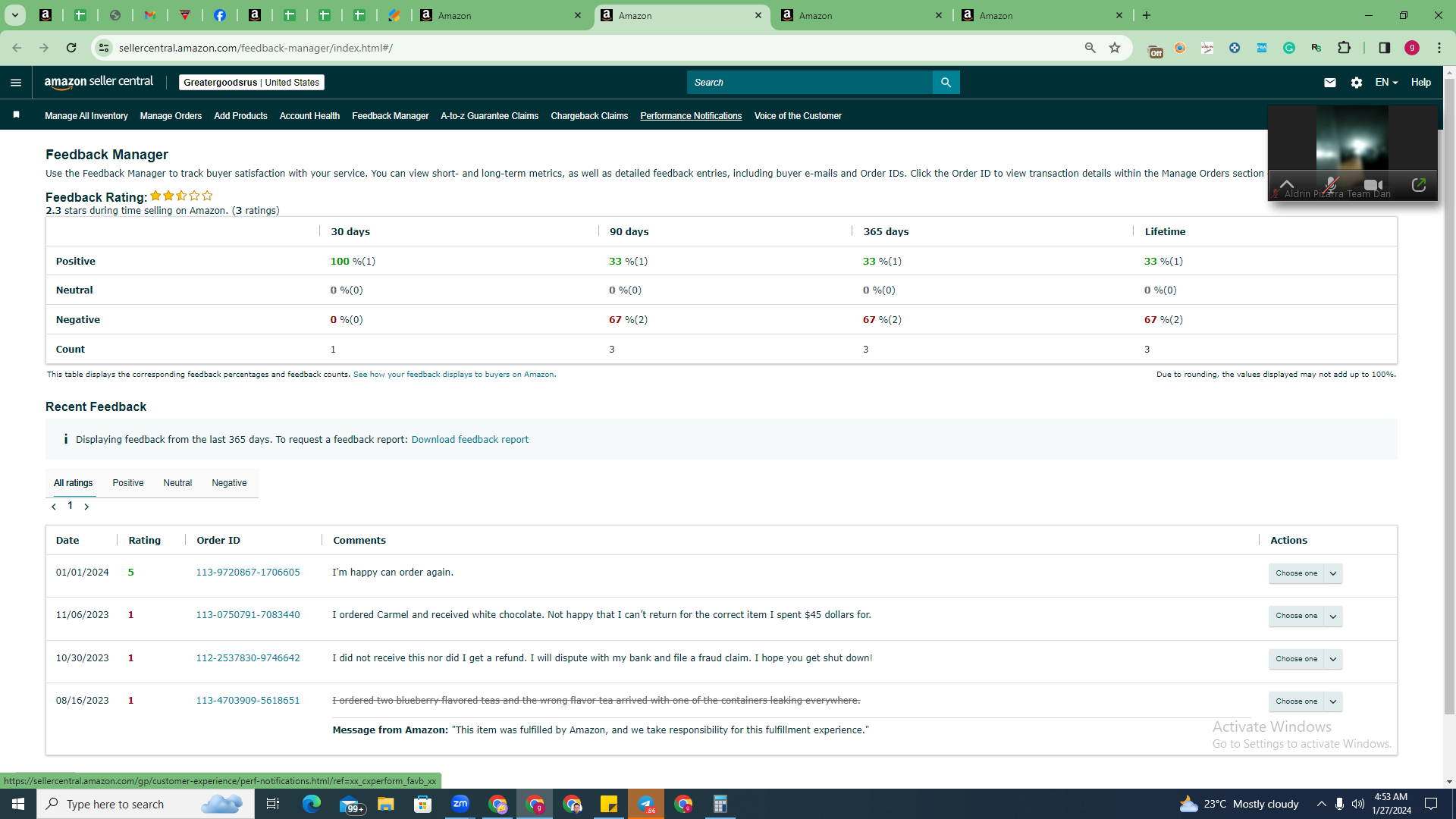Open A-to-z Guarantee Claims
Screen dimensions: 1456x819
[x=490, y=116]
